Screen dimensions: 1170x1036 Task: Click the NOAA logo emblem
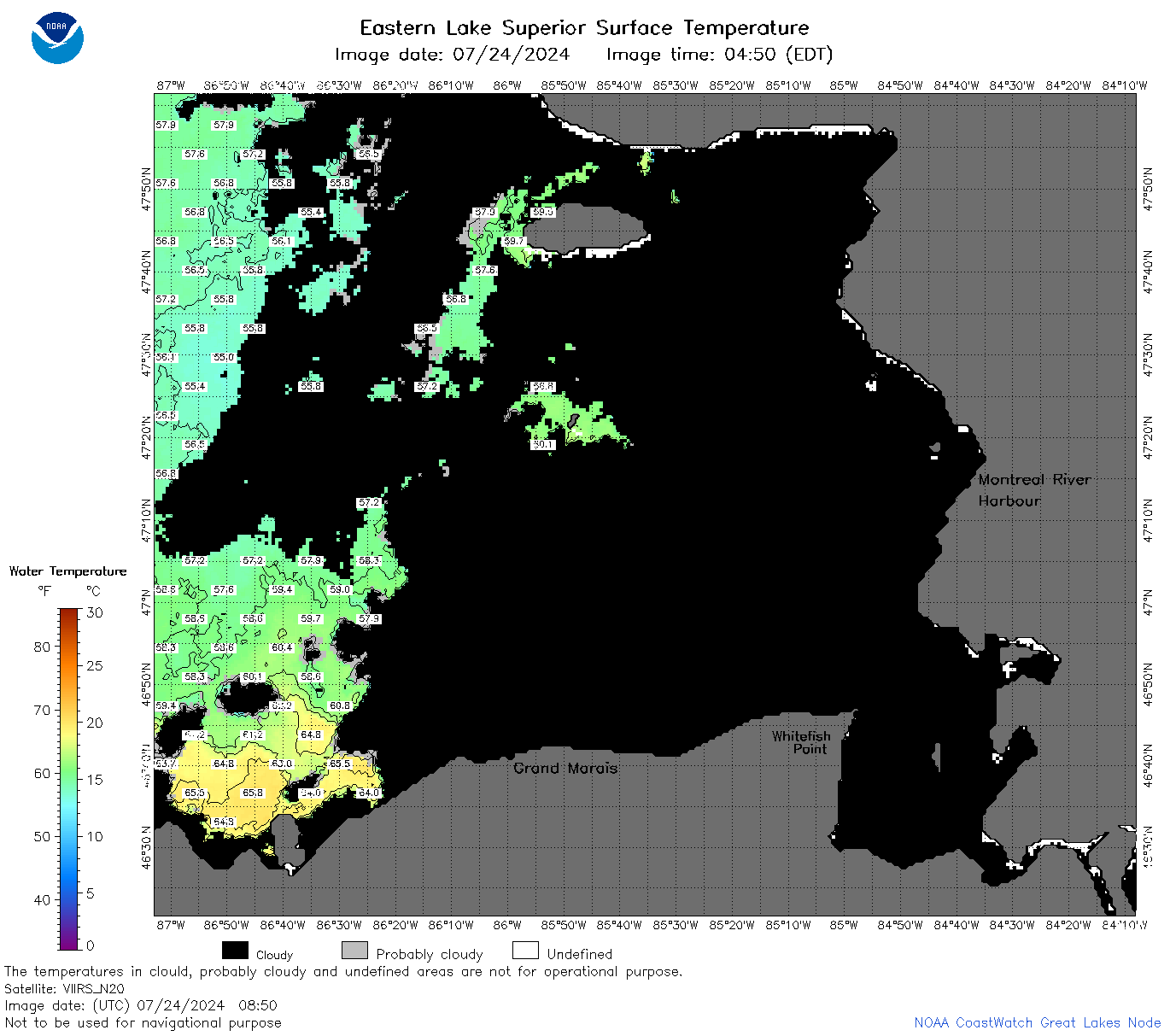pyautogui.click(x=57, y=38)
